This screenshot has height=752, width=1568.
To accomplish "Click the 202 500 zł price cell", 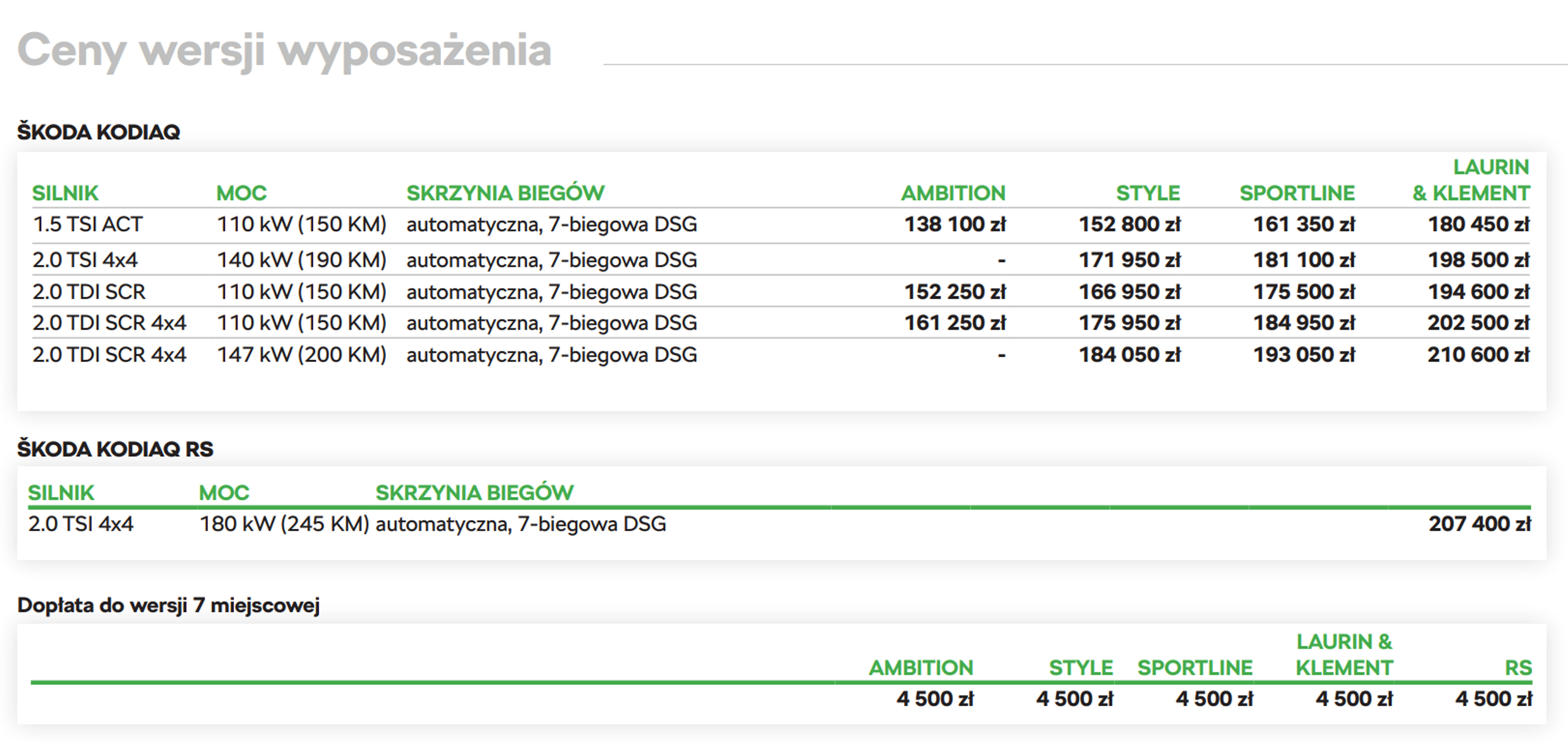I will pos(1478,323).
